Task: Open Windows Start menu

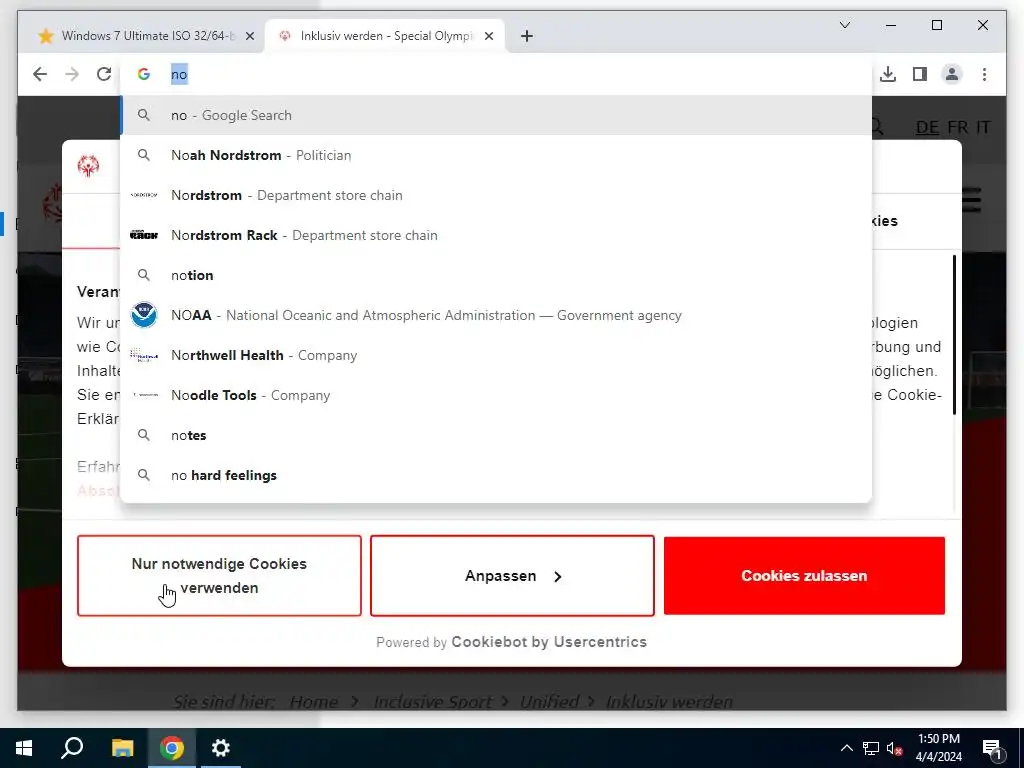Action: (x=24, y=748)
